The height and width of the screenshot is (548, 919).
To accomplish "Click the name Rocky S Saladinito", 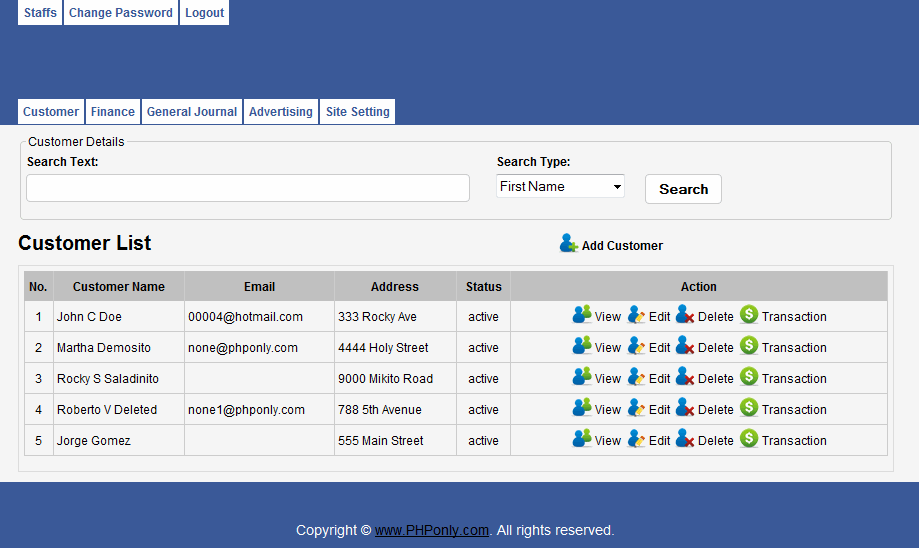I will click(x=108, y=379).
